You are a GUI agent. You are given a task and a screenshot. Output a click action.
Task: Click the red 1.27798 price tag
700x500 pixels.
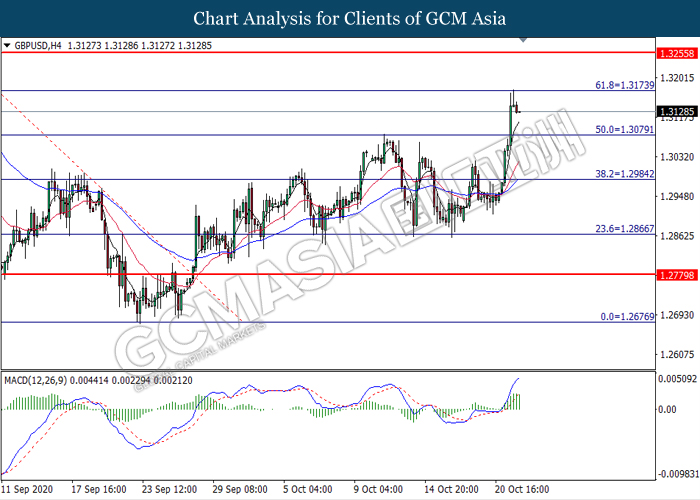[675, 273]
